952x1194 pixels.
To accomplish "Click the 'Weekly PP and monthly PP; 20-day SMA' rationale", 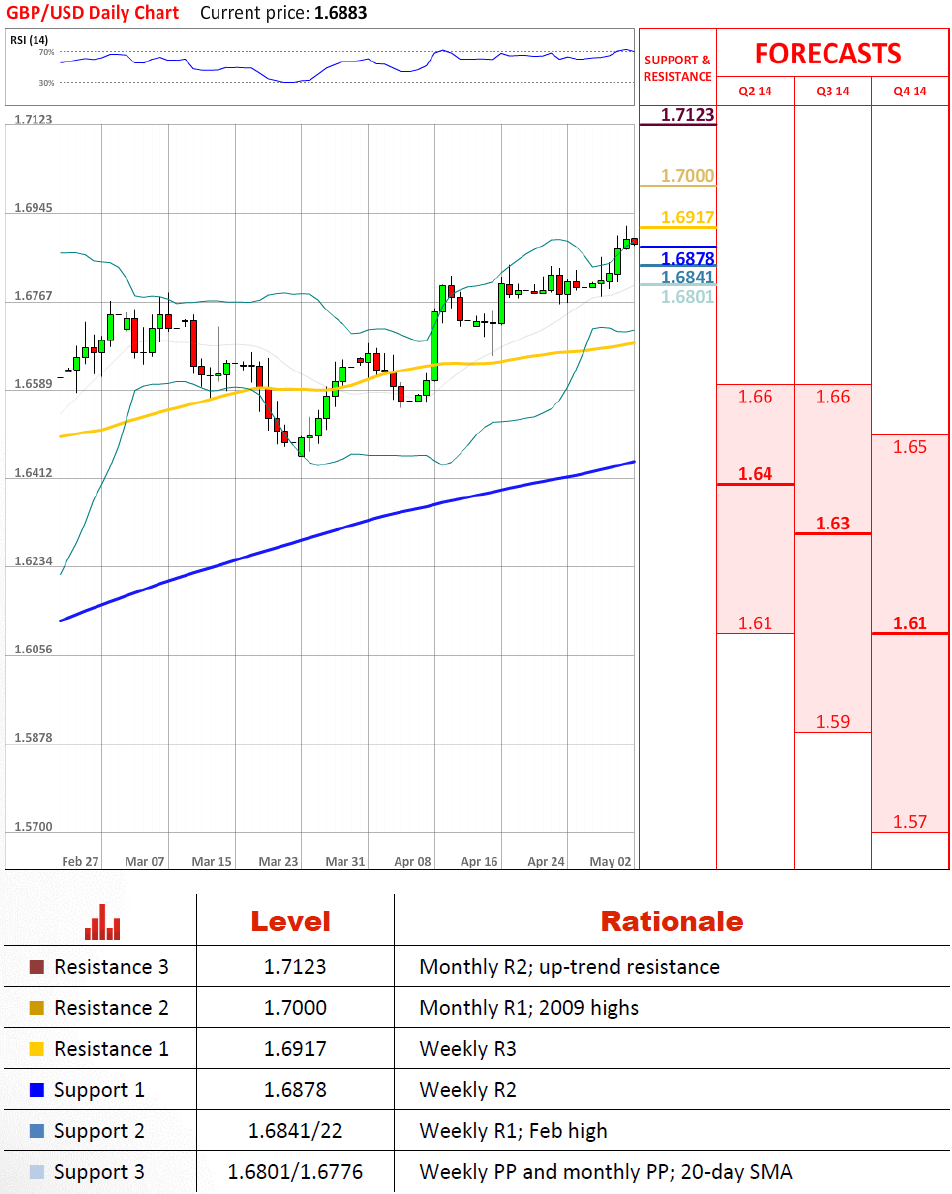I will (606, 1173).
